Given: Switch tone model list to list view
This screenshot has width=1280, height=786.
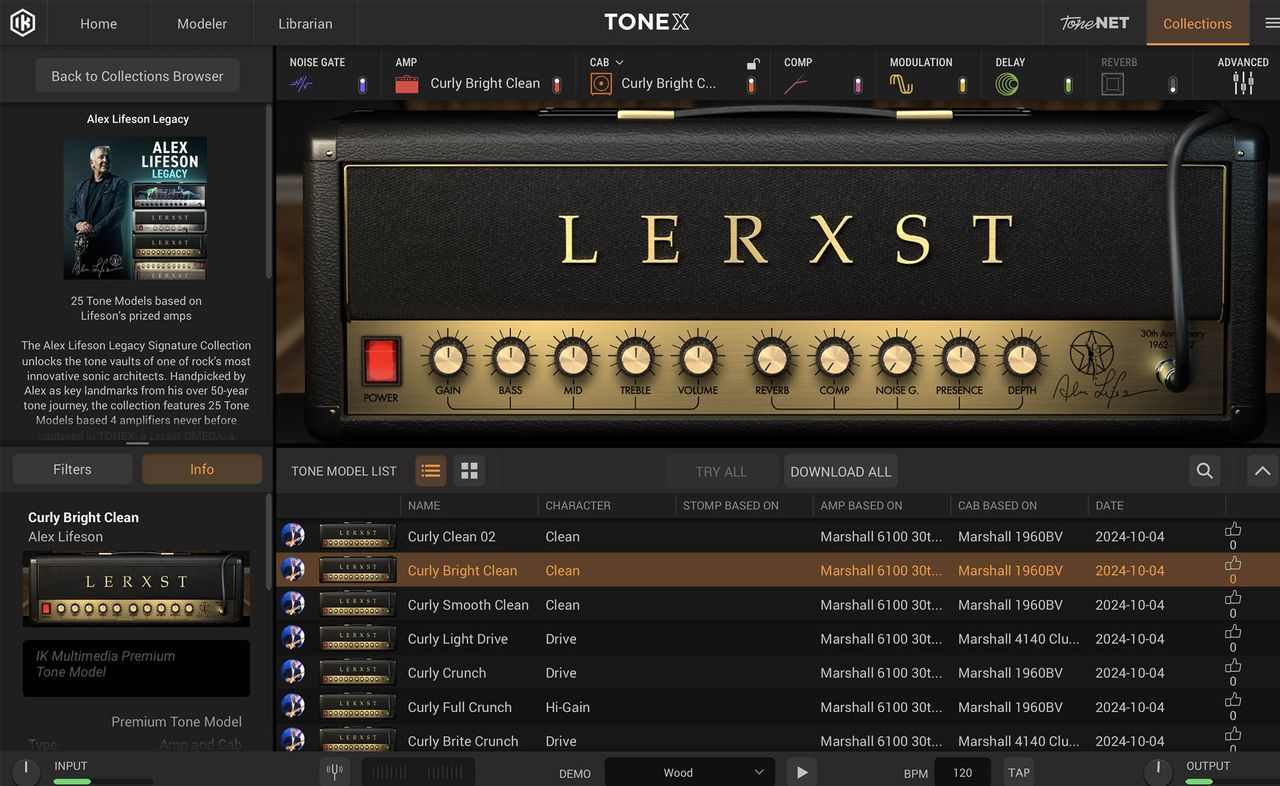Looking at the screenshot, I should point(431,471).
